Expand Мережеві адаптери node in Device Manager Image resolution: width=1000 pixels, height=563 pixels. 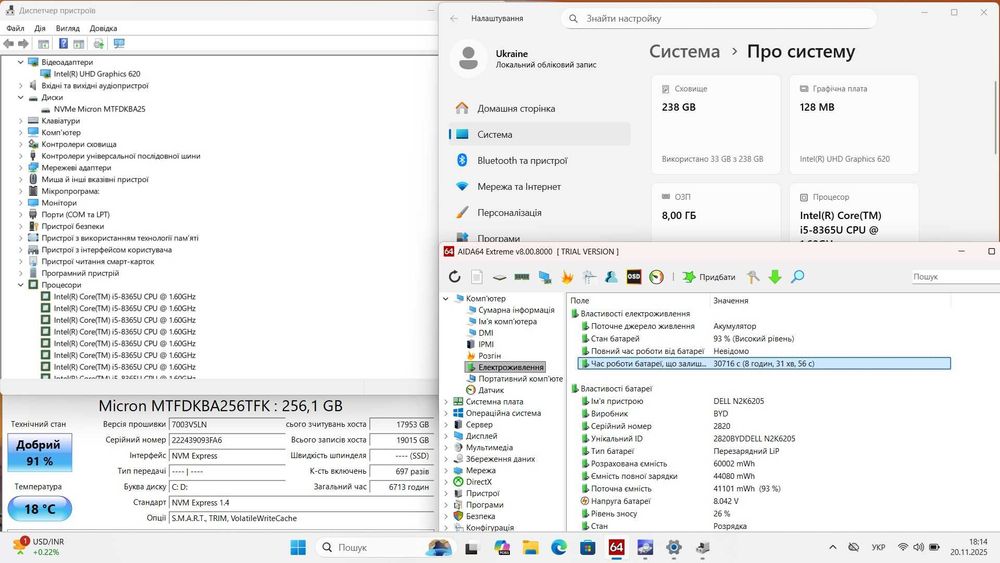[x=20, y=168]
